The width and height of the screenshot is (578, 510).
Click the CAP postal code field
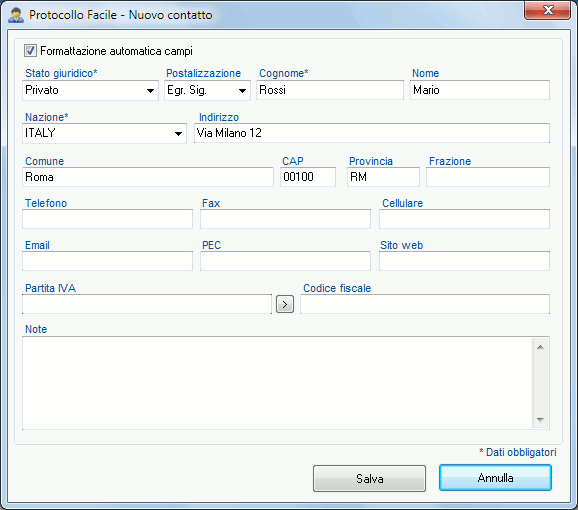click(308, 177)
